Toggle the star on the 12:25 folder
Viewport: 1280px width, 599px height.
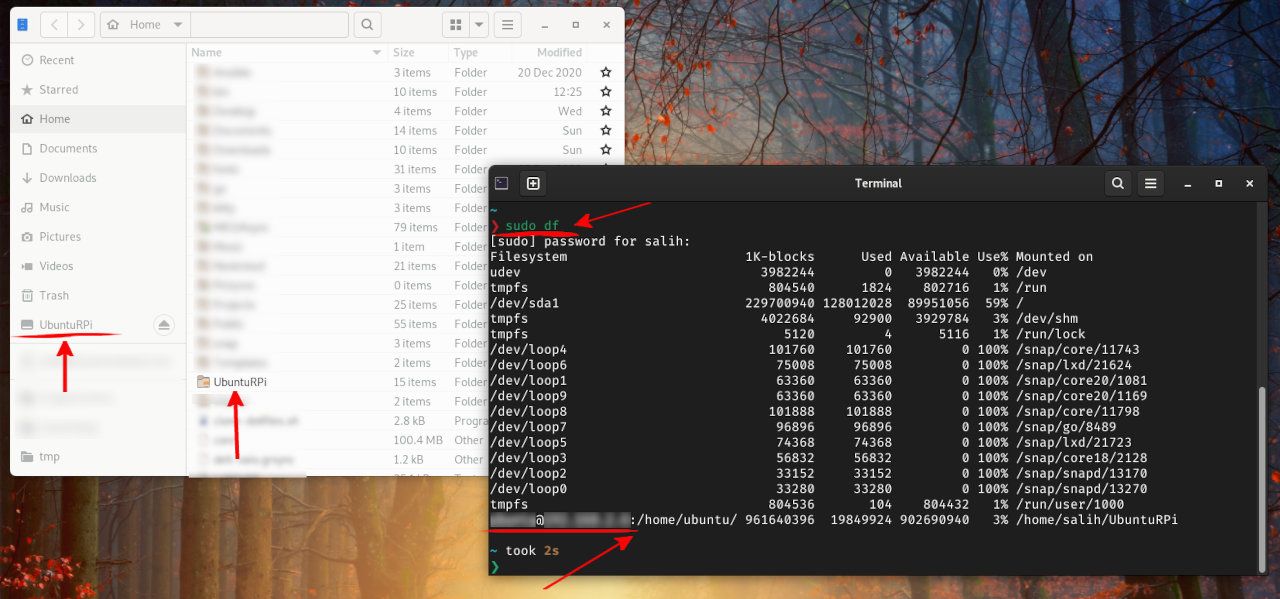click(x=605, y=92)
